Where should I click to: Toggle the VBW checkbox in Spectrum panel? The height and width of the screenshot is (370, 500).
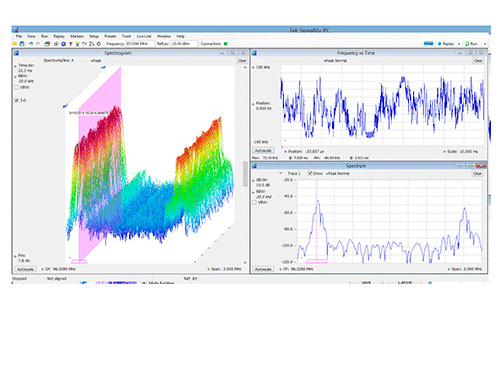[x=254, y=202]
